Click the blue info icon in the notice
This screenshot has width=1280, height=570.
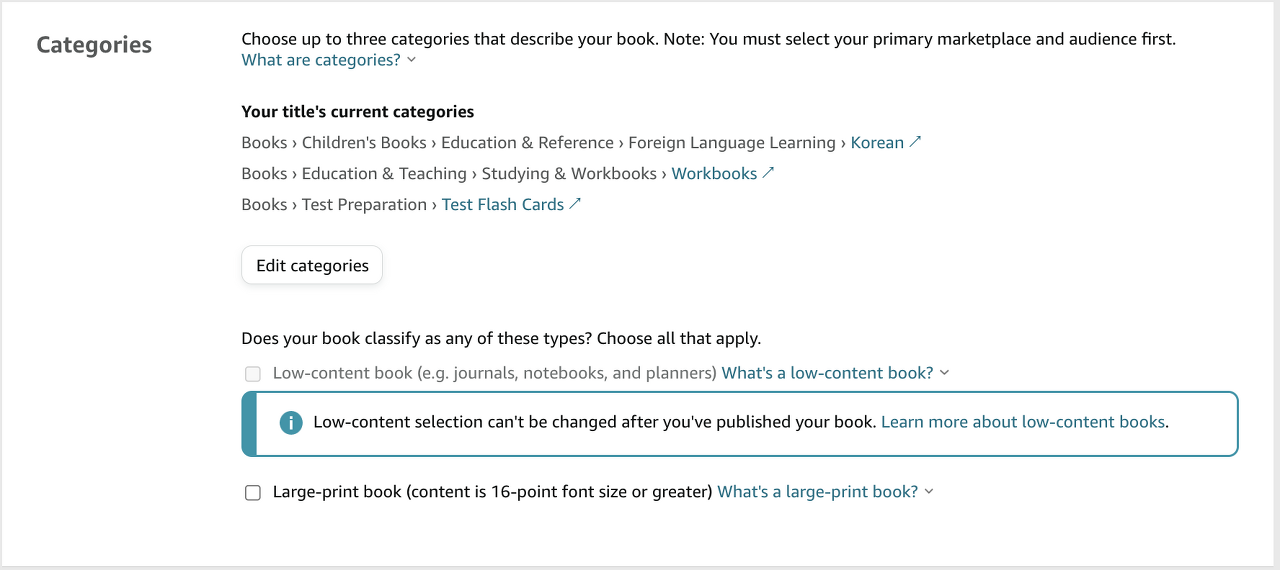pyautogui.click(x=291, y=423)
